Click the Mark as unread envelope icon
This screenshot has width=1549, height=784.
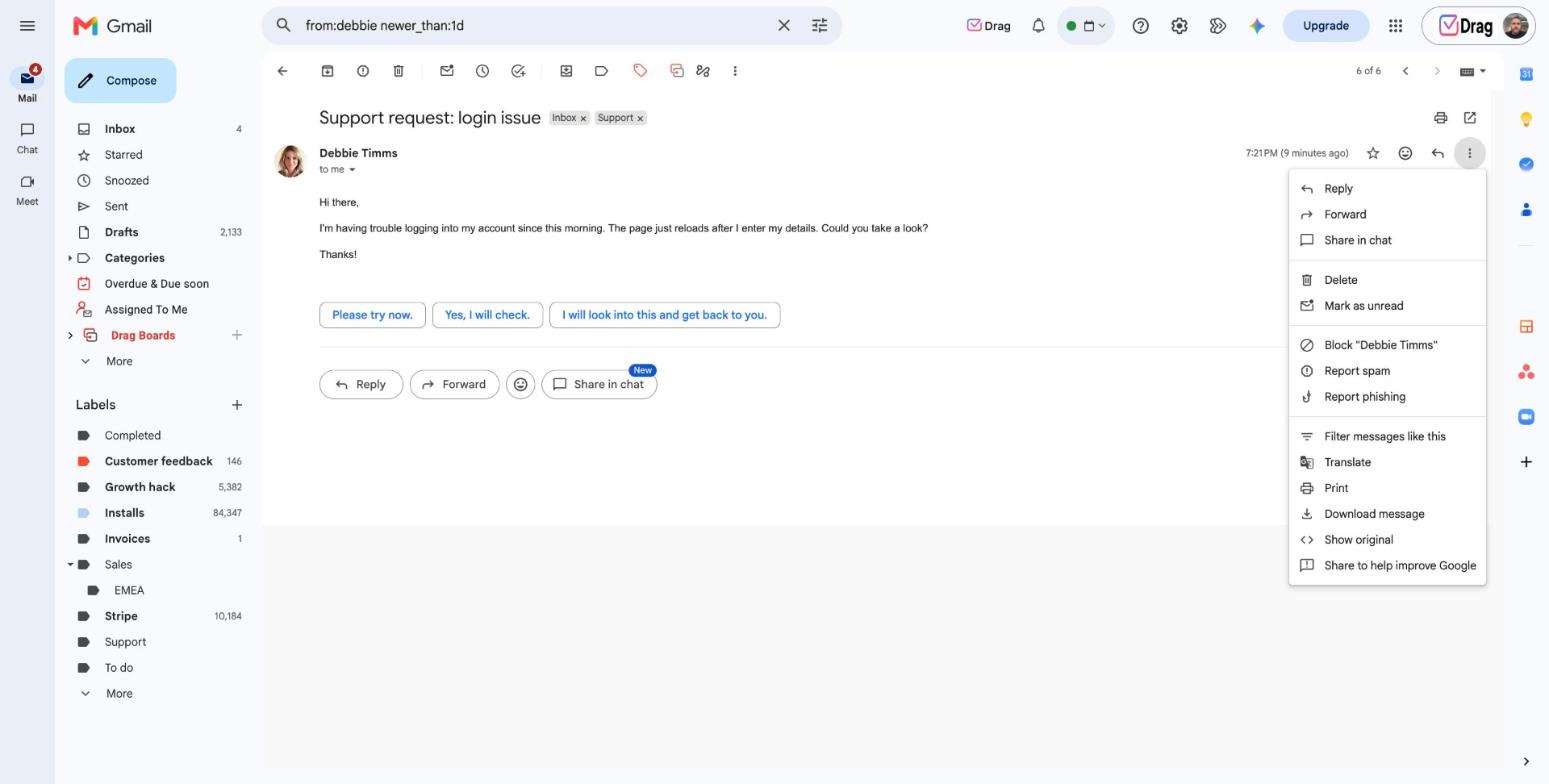[447, 71]
